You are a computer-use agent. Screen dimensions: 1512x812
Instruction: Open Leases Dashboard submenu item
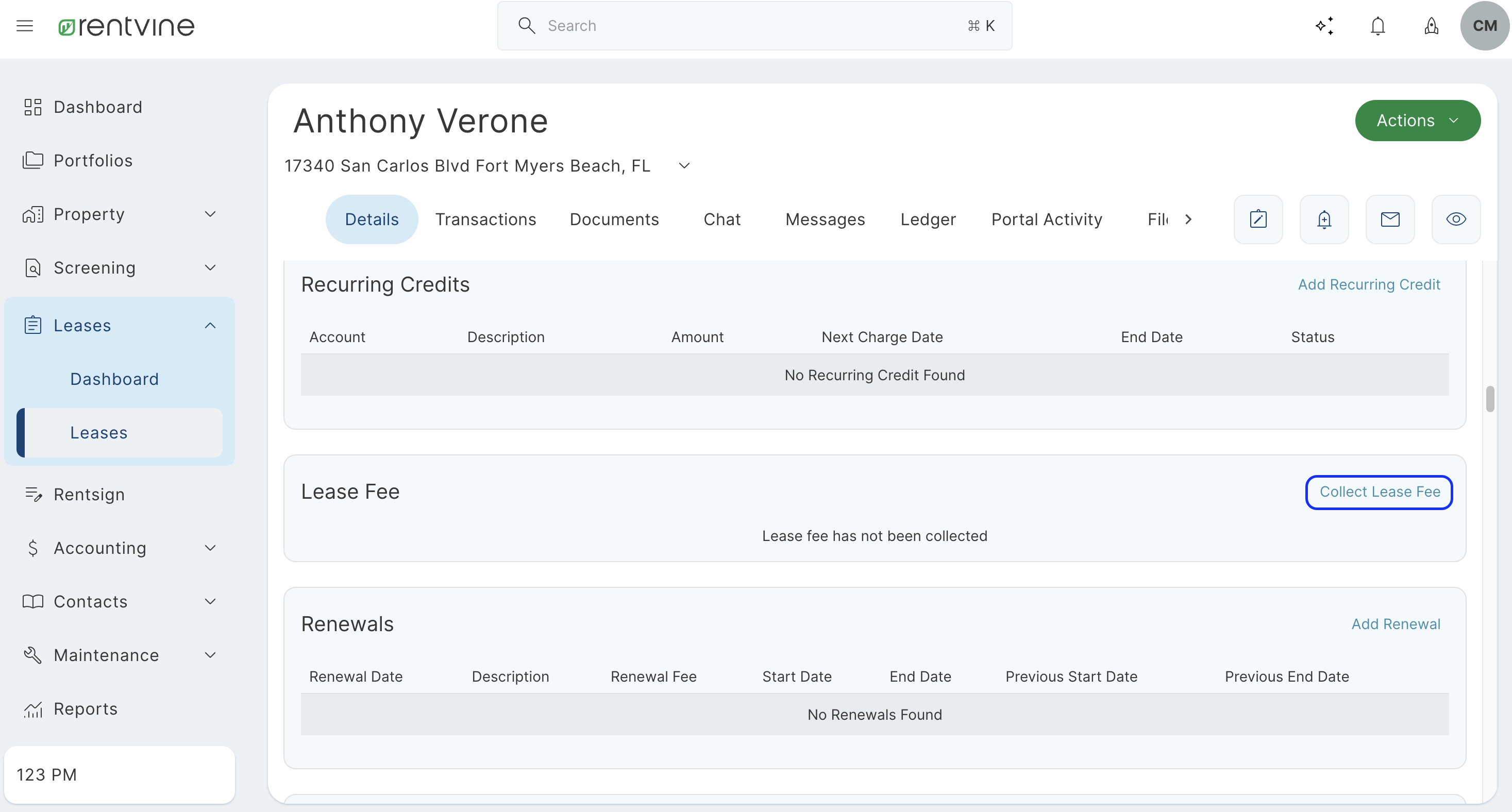coord(114,379)
